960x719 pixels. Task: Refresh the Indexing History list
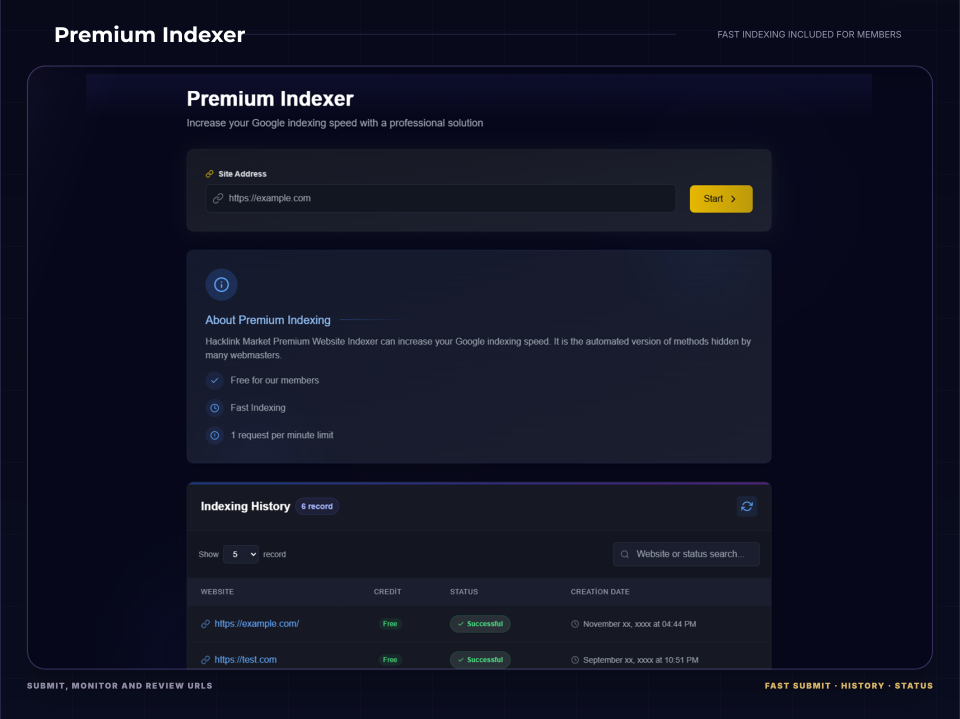[746, 506]
